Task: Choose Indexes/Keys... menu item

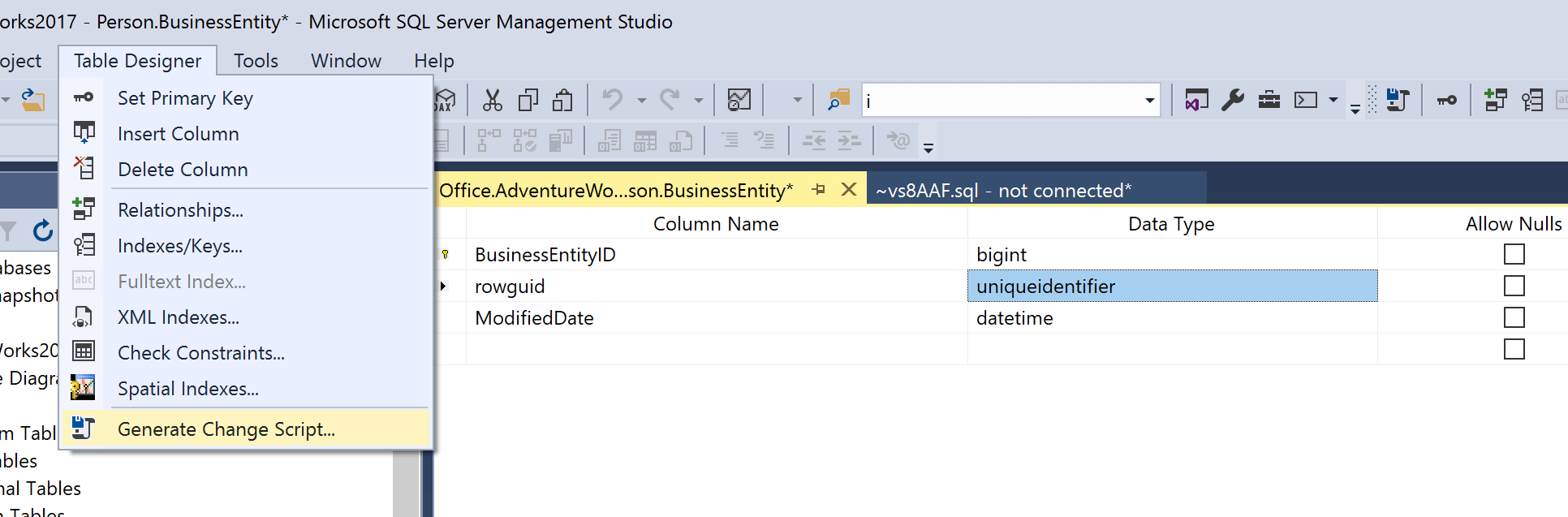Action: click(247, 246)
